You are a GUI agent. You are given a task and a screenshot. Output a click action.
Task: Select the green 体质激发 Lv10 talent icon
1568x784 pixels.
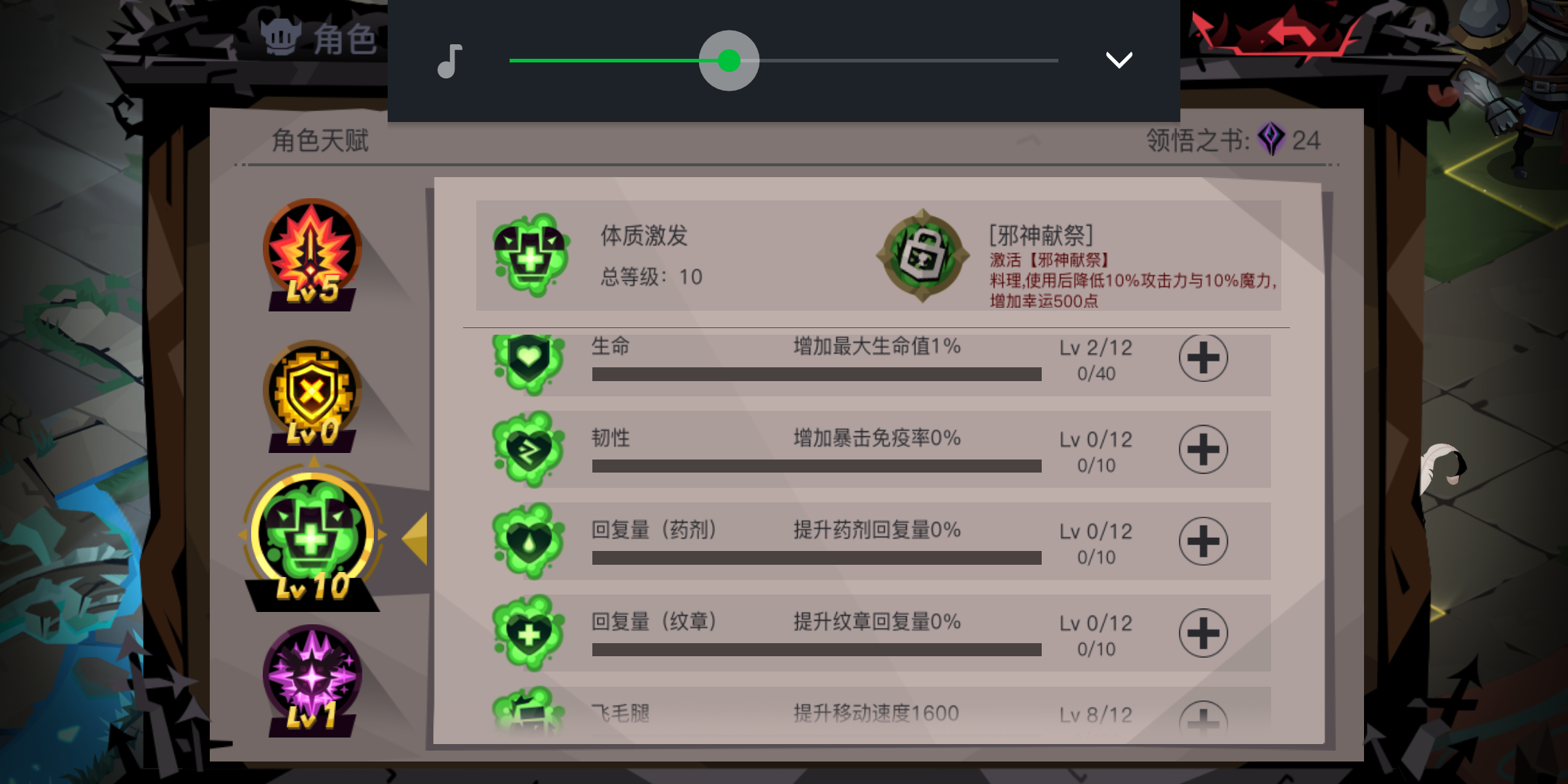(x=313, y=537)
